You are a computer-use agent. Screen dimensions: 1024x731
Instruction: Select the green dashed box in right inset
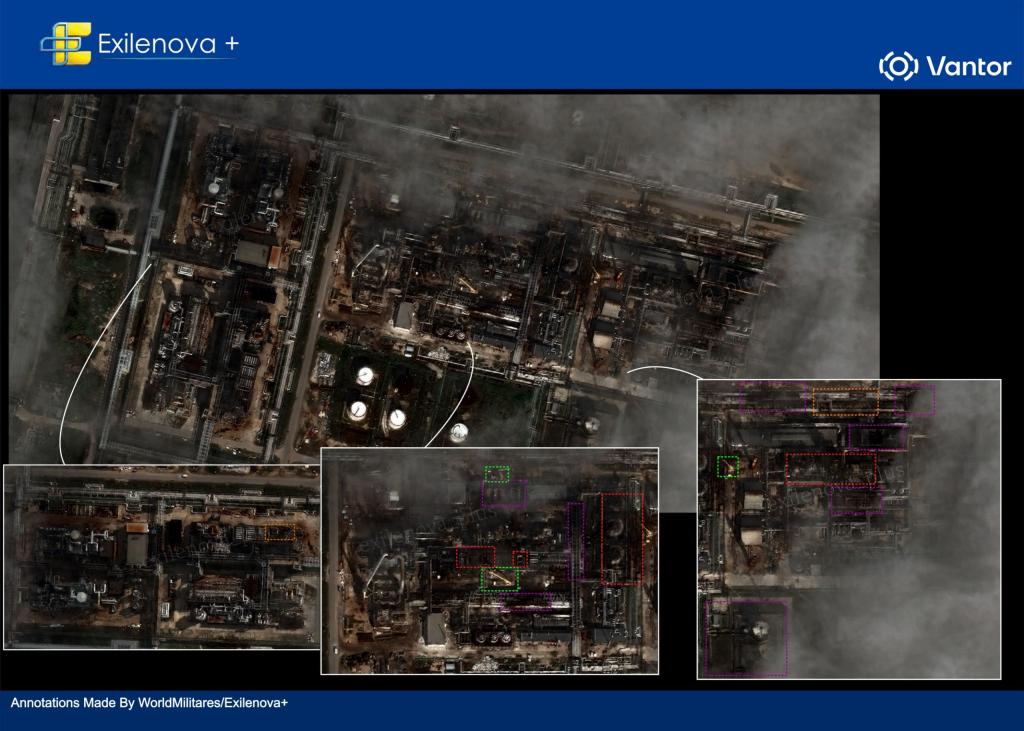click(x=728, y=466)
